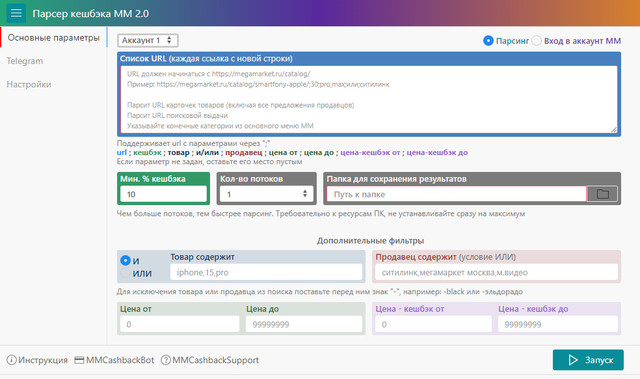Click the blue url parameter word
640x379 pixels.
(x=122, y=152)
